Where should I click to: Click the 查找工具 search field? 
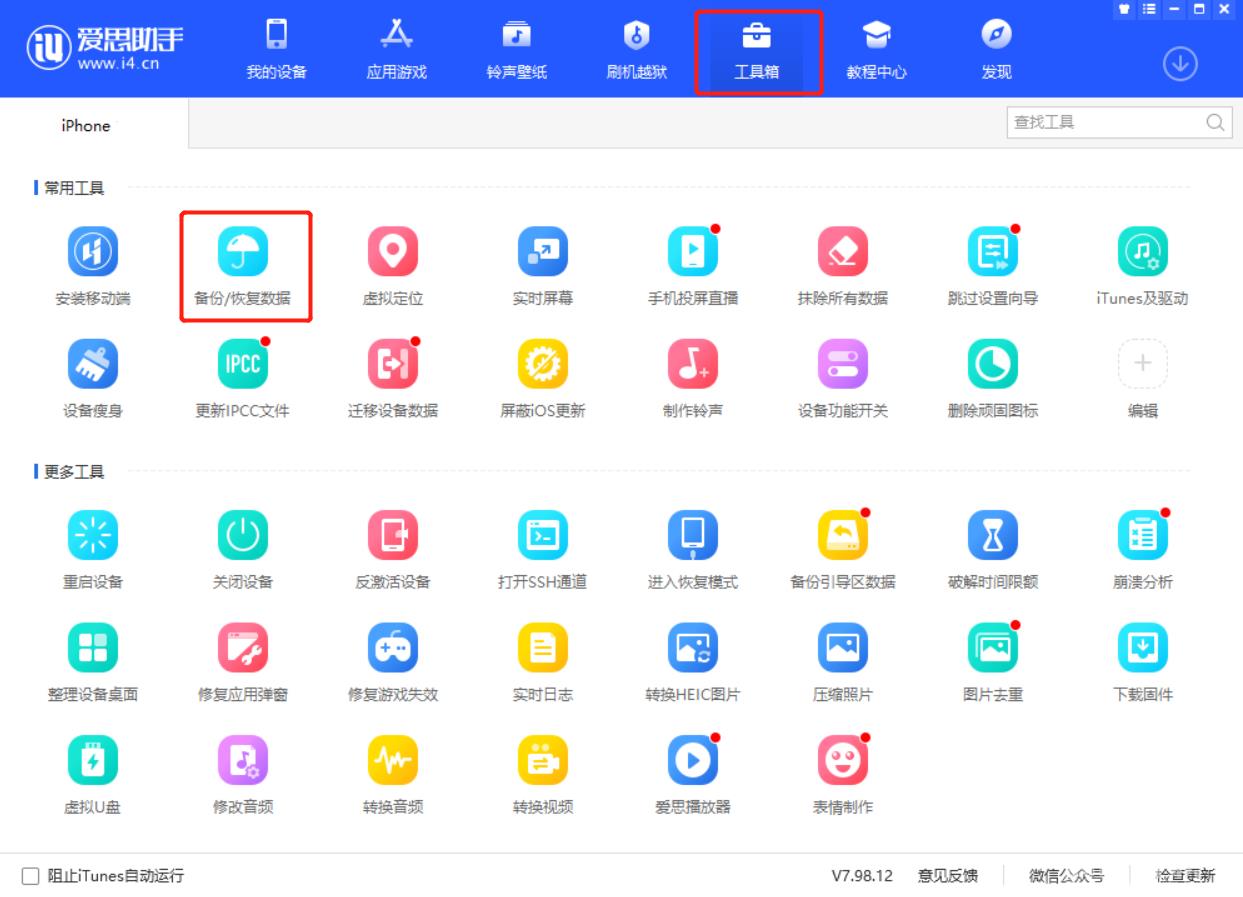tap(1100, 123)
